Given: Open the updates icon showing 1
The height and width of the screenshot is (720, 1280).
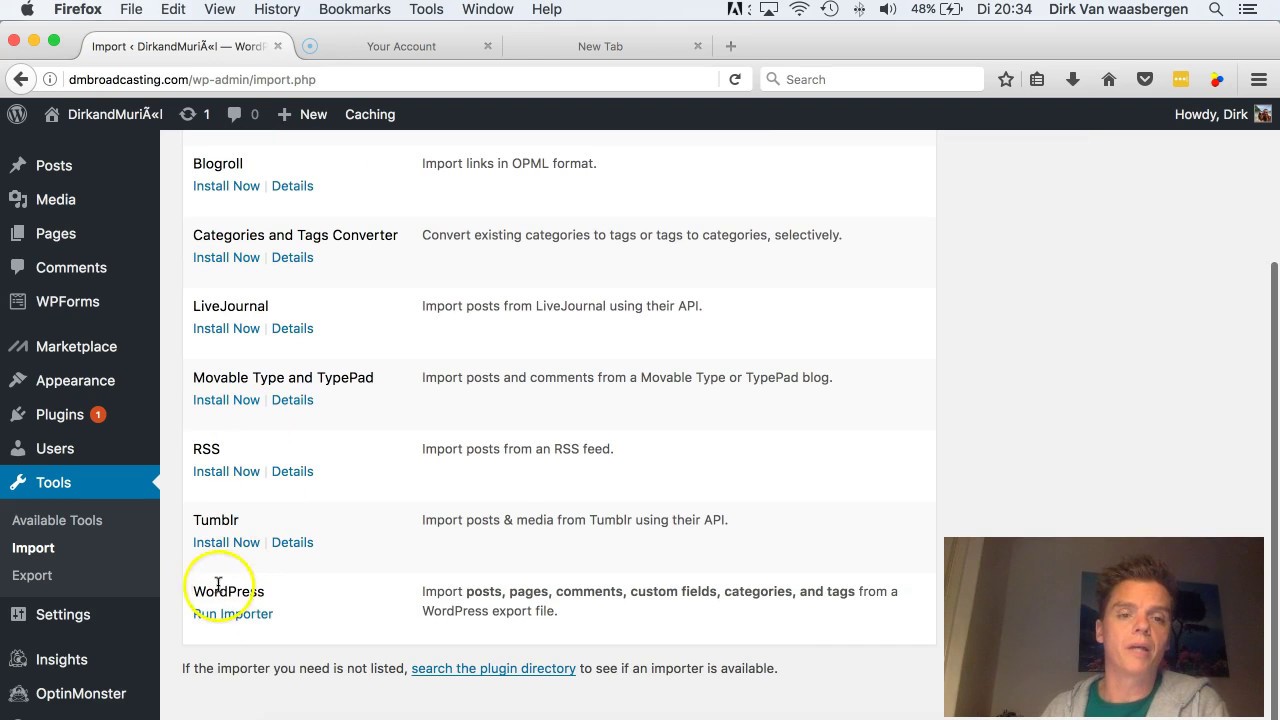Looking at the screenshot, I should click(x=195, y=114).
